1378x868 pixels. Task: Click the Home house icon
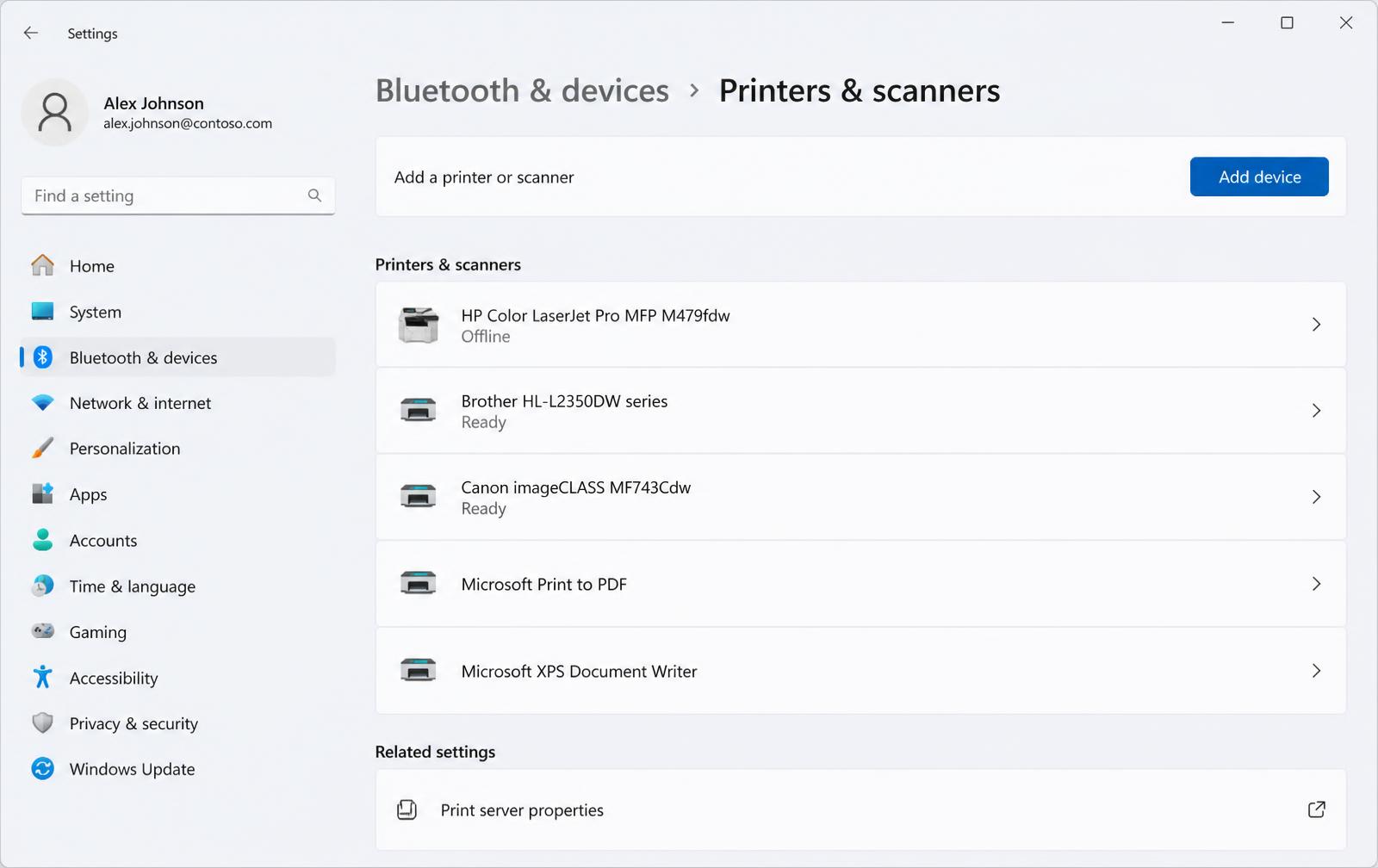click(42, 265)
